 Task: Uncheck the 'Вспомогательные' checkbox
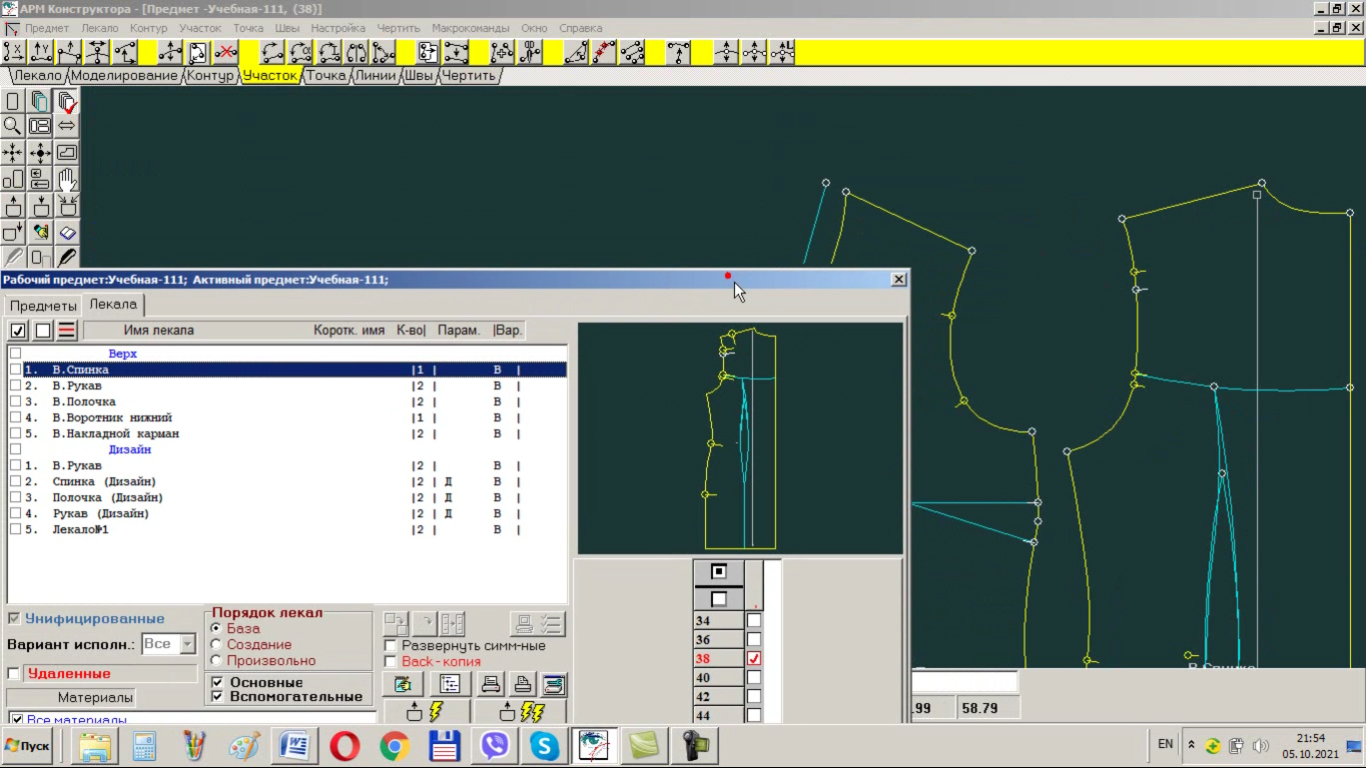(218, 697)
